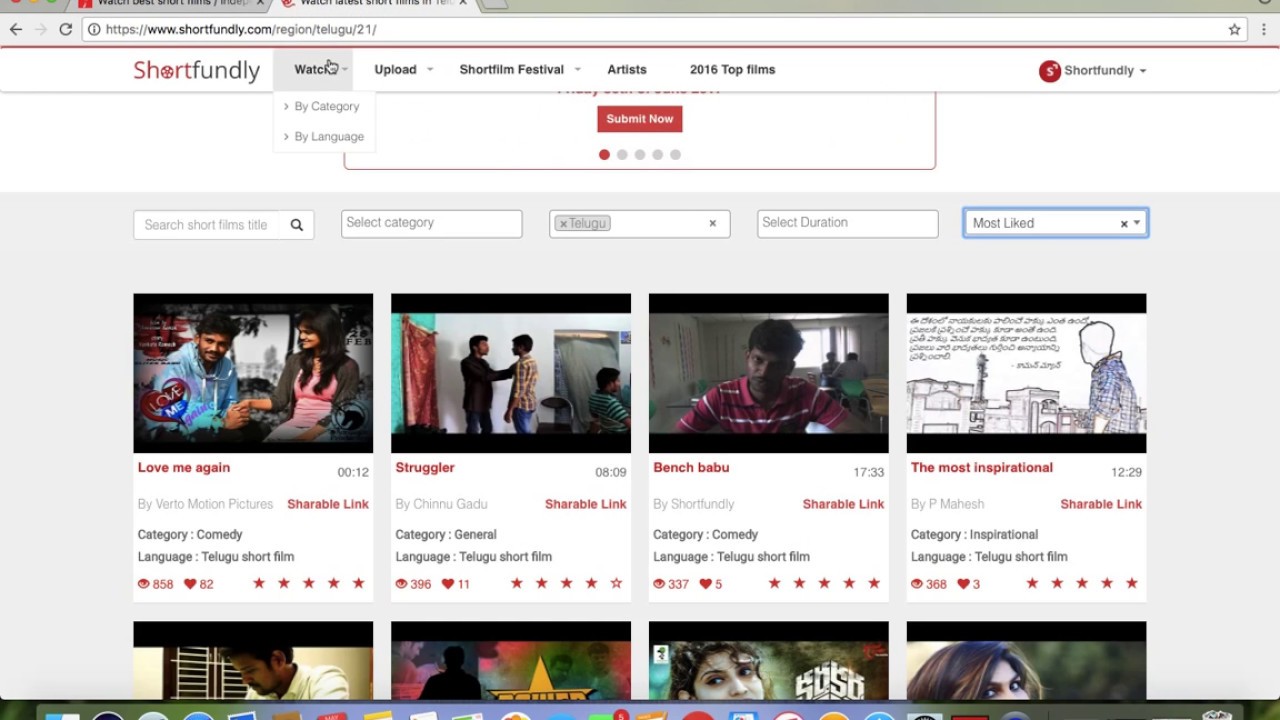Play the Bench babu video thumbnail

(x=769, y=373)
